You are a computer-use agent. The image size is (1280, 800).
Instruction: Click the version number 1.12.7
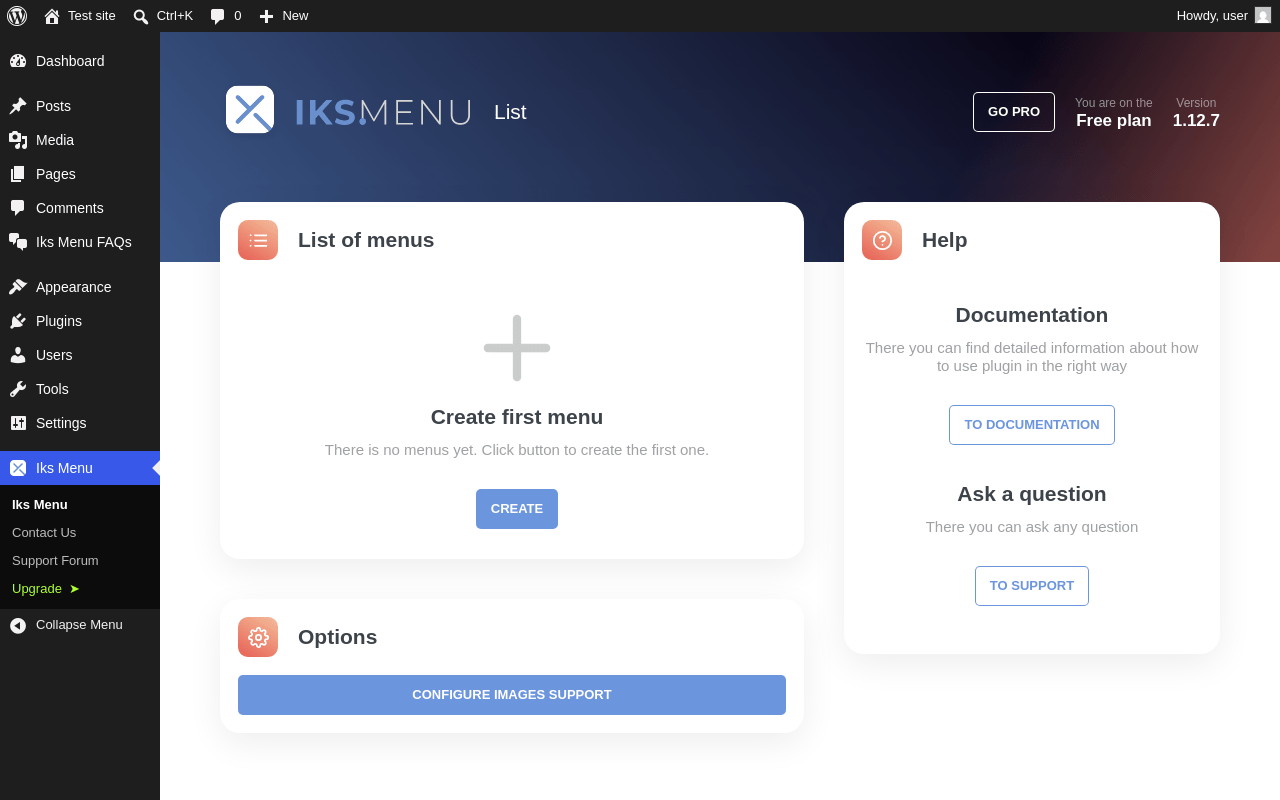tap(1196, 121)
